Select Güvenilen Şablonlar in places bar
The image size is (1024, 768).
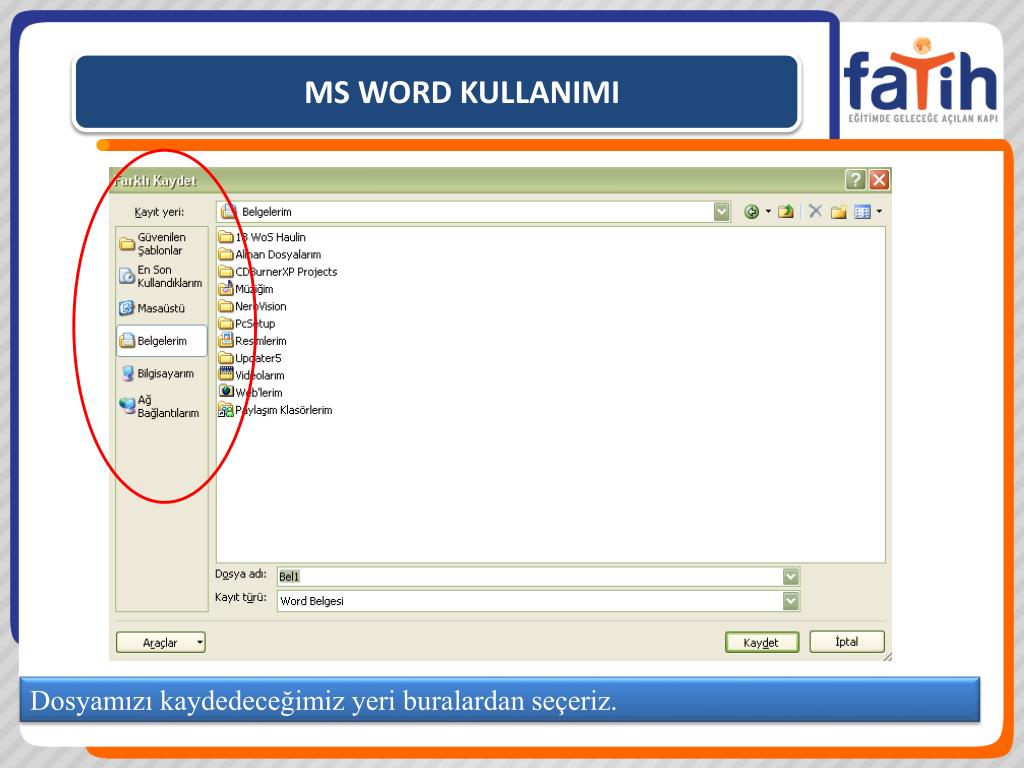161,244
